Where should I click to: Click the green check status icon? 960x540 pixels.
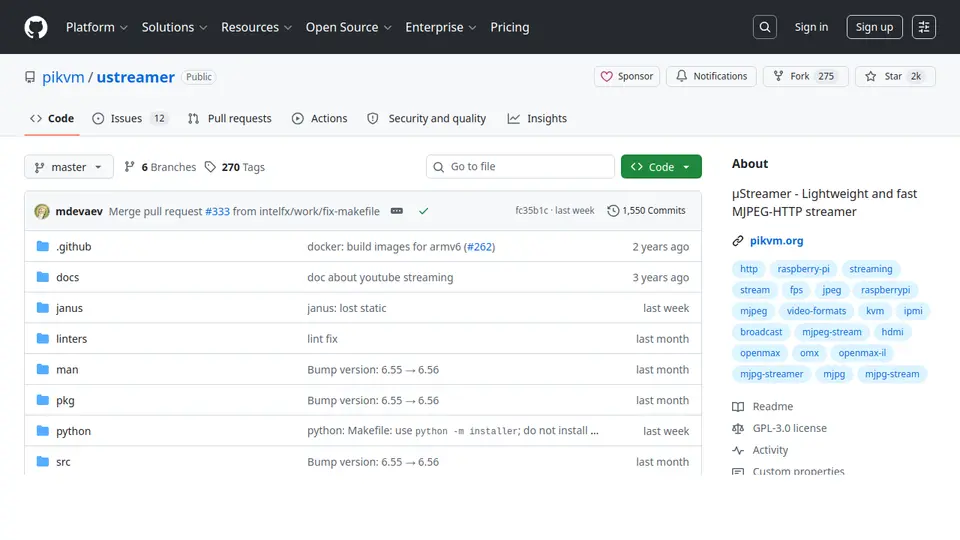pos(424,211)
